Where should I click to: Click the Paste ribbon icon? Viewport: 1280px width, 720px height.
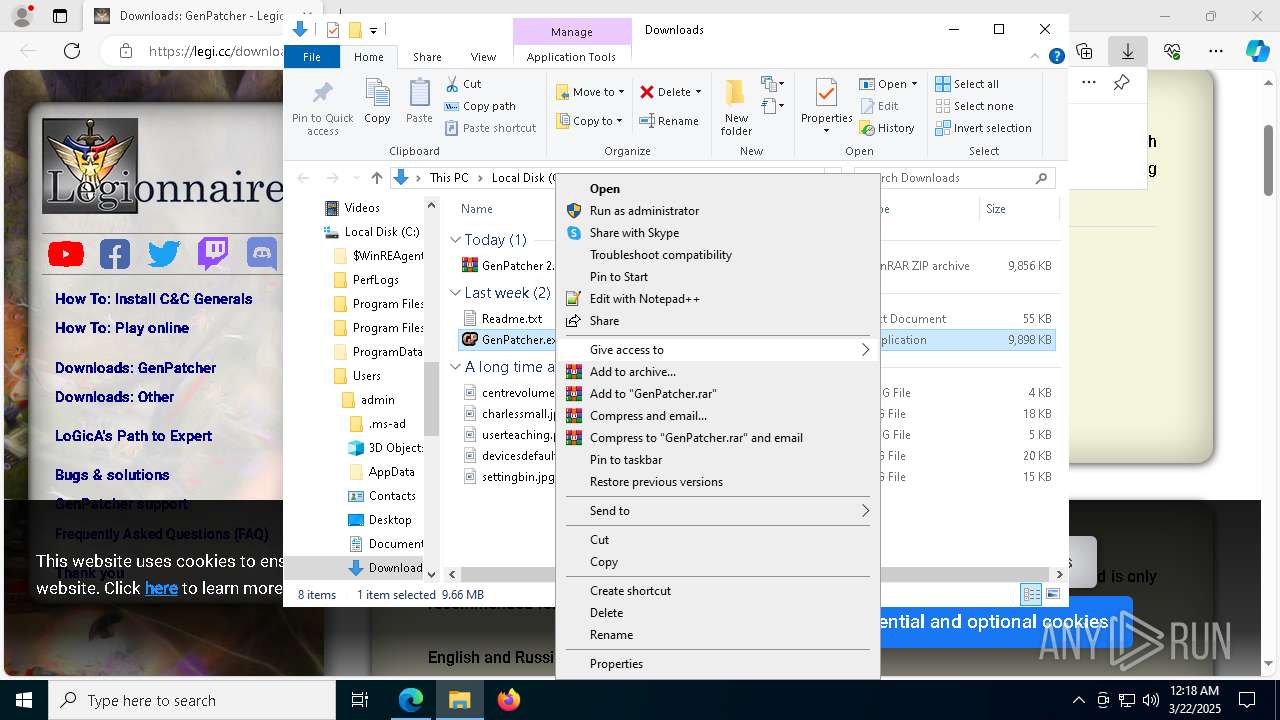(x=419, y=102)
